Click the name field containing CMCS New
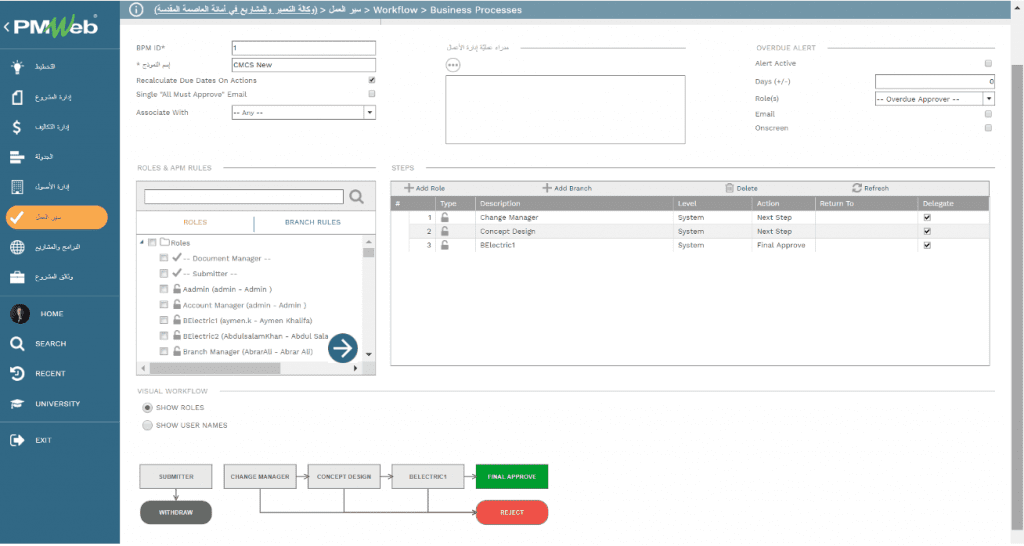This screenshot has height=546, width=1024. (304, 65)
